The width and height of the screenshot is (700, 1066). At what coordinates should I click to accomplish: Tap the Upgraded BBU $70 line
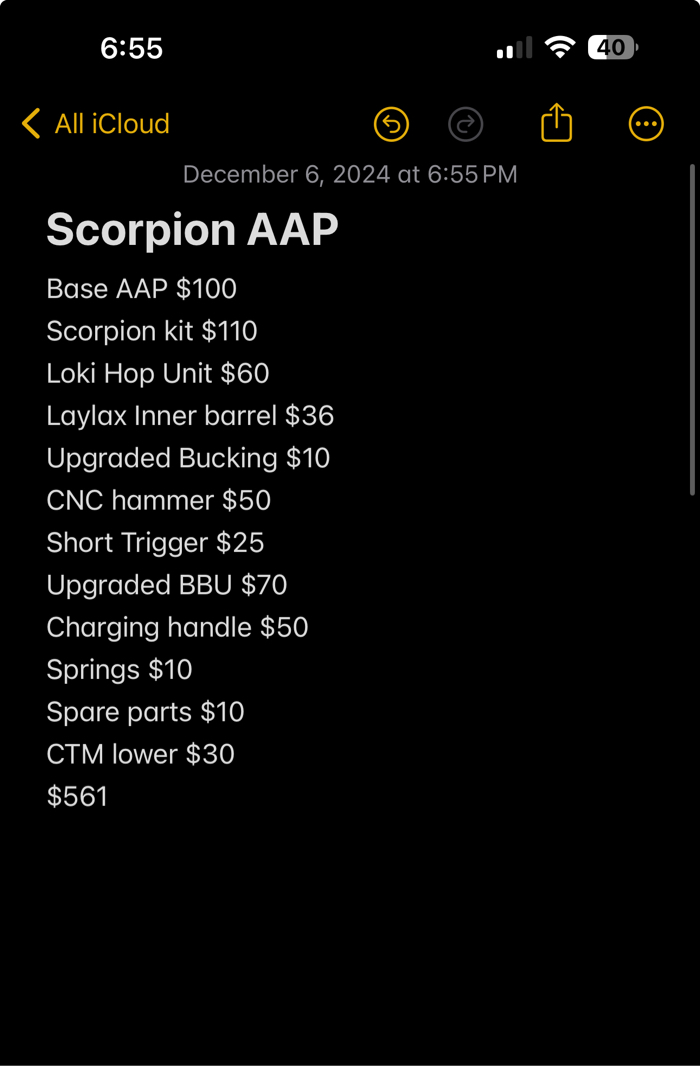click(x=166, y=585)
